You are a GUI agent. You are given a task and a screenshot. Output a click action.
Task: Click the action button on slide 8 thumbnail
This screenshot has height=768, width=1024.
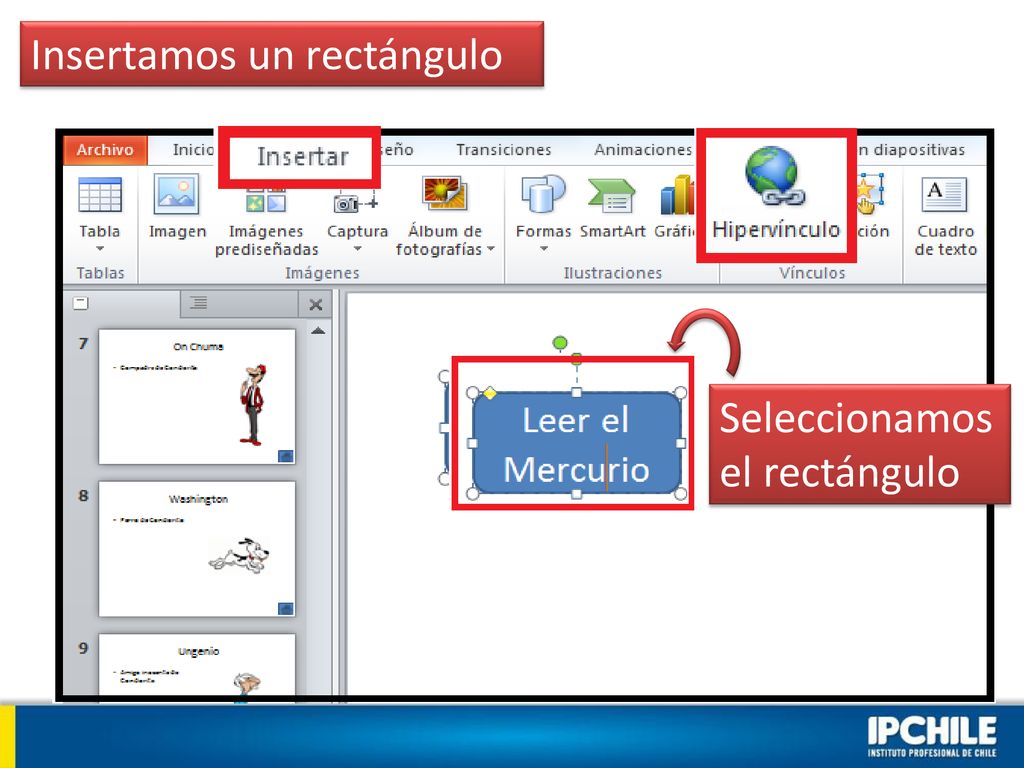(x=285, y=609)
